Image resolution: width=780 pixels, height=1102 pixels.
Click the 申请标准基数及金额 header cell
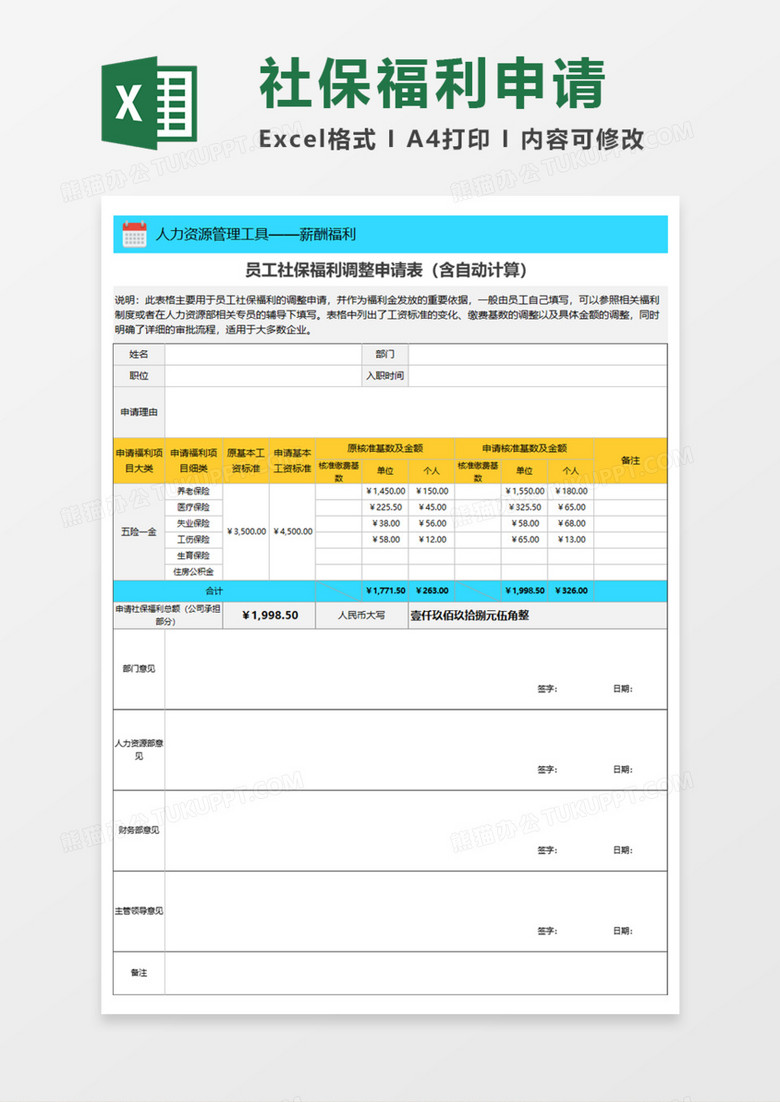(524, 448)
